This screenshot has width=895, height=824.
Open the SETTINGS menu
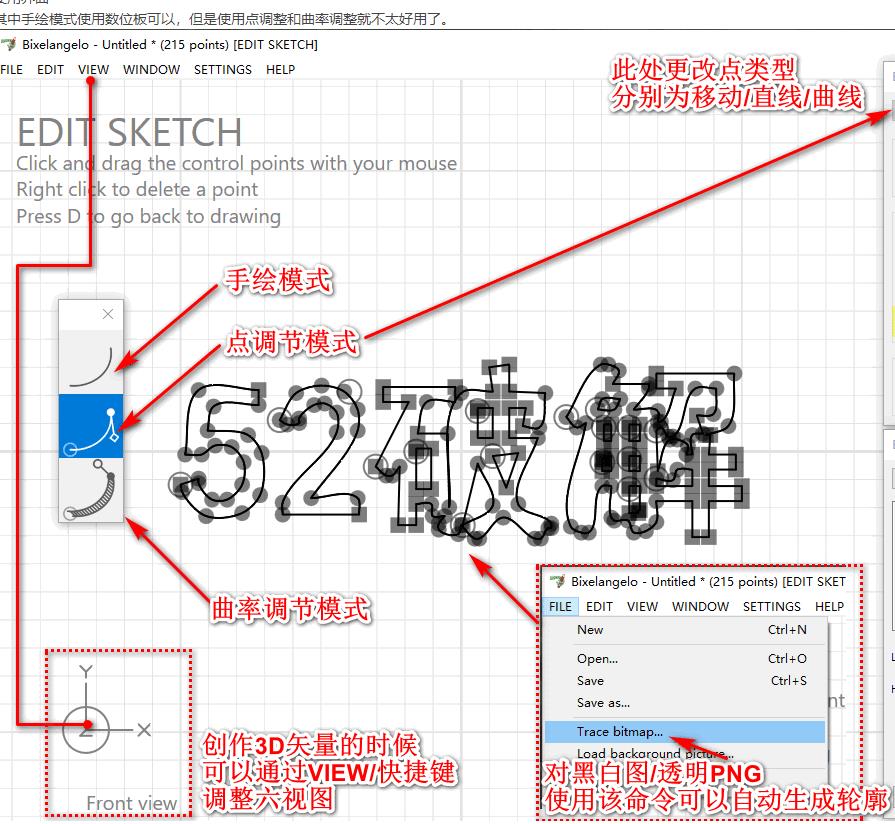click(222, 70)
